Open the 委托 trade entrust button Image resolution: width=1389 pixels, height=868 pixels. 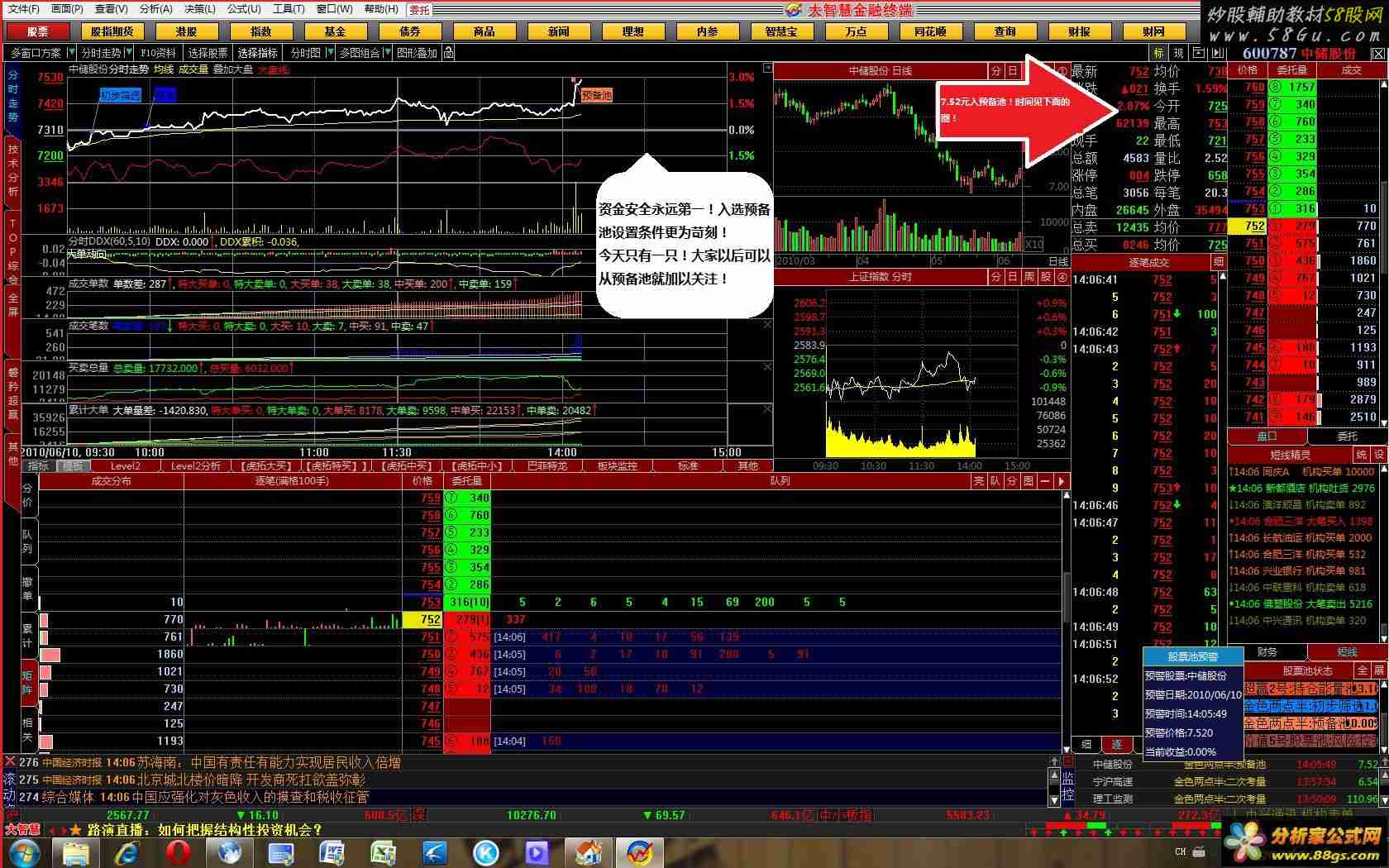click(420, 10)
